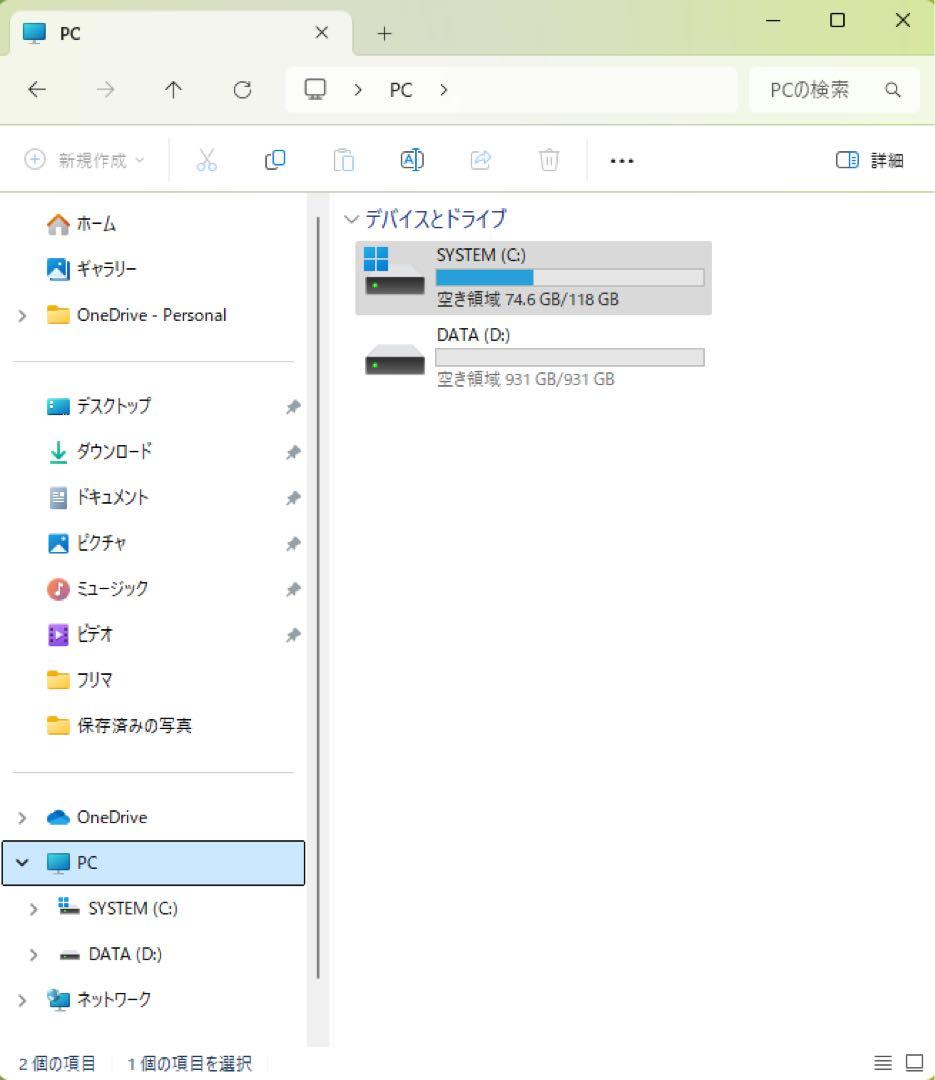Open the 詳細 details pane

[x=869, y=160]
